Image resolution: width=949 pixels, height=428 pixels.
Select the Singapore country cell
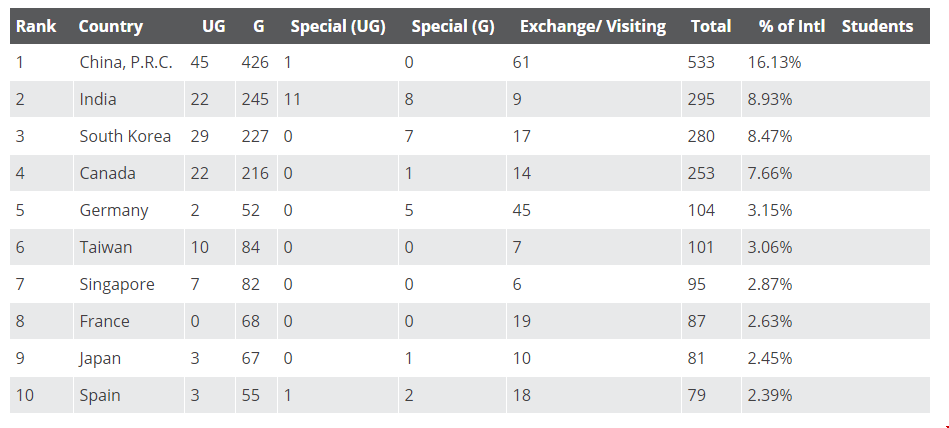click(x=117, y=285)
